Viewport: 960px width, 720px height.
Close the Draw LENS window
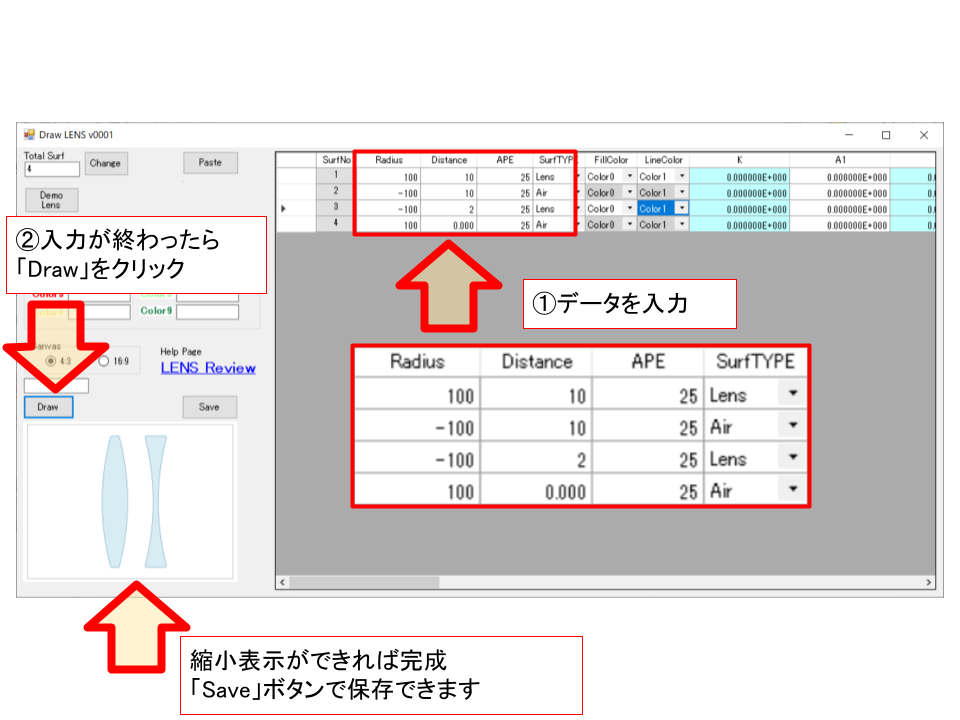pyautogui.click(x=924, y=135)
